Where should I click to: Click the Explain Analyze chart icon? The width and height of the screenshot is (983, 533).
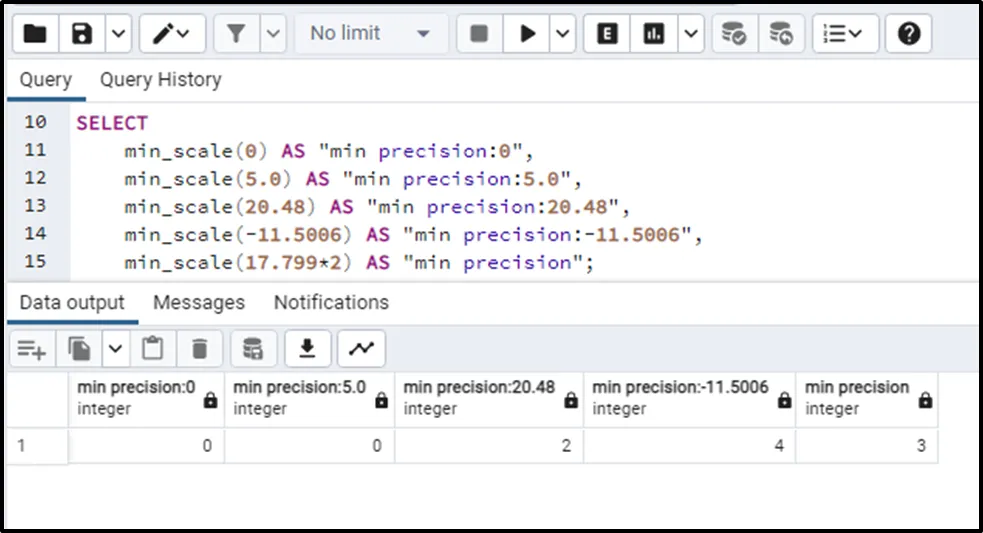[654, 34]
